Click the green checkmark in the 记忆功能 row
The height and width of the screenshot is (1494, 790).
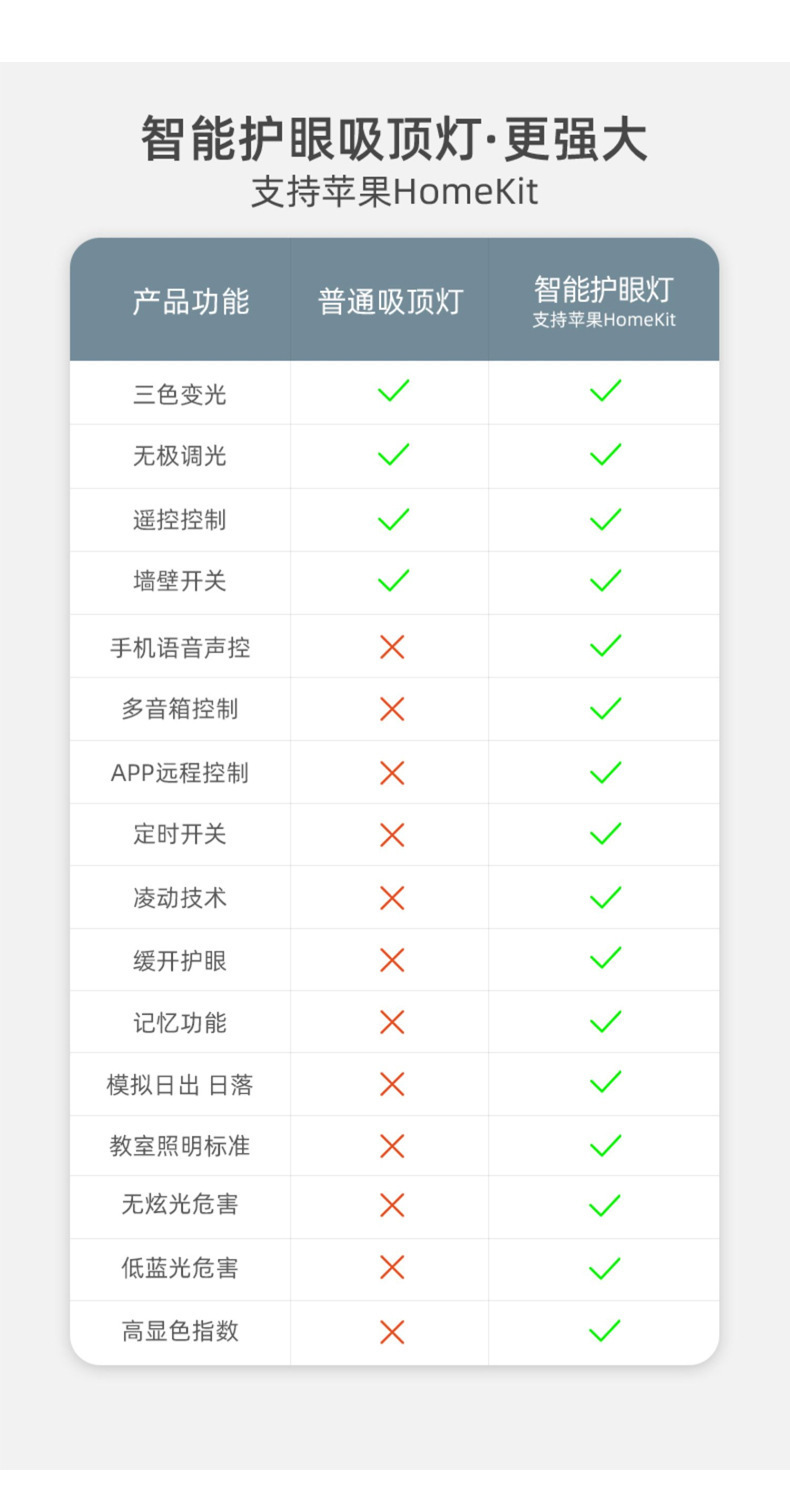605,1022
